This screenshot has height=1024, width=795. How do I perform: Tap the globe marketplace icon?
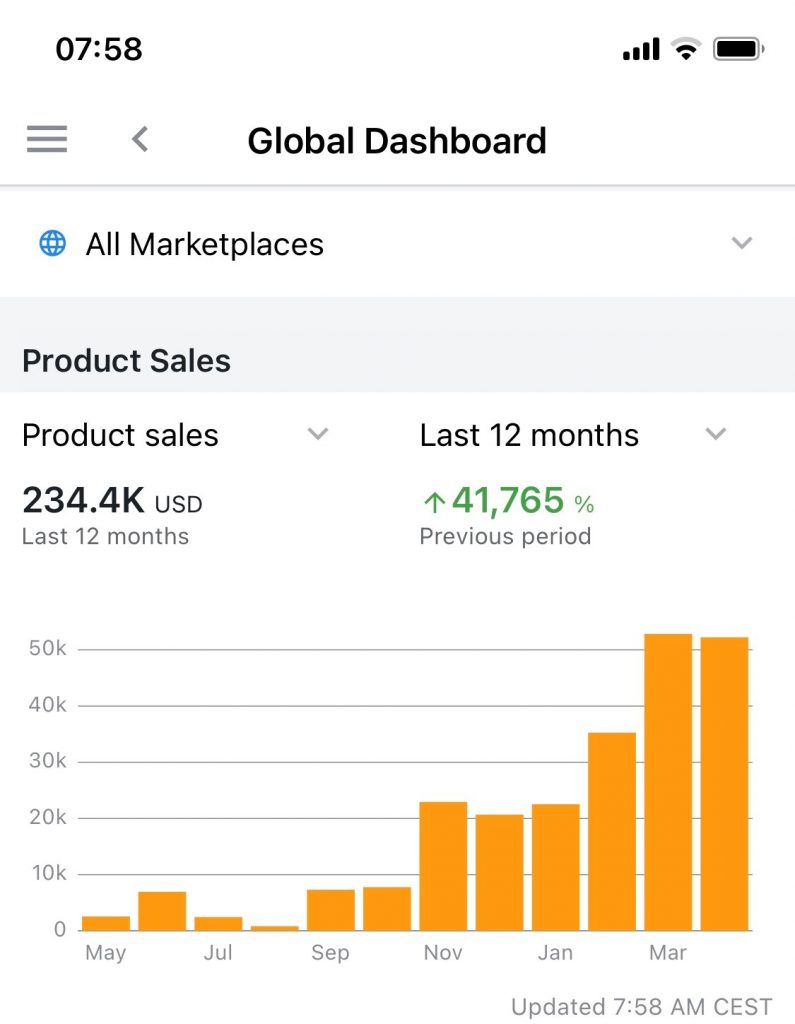(x=52, y=243)
